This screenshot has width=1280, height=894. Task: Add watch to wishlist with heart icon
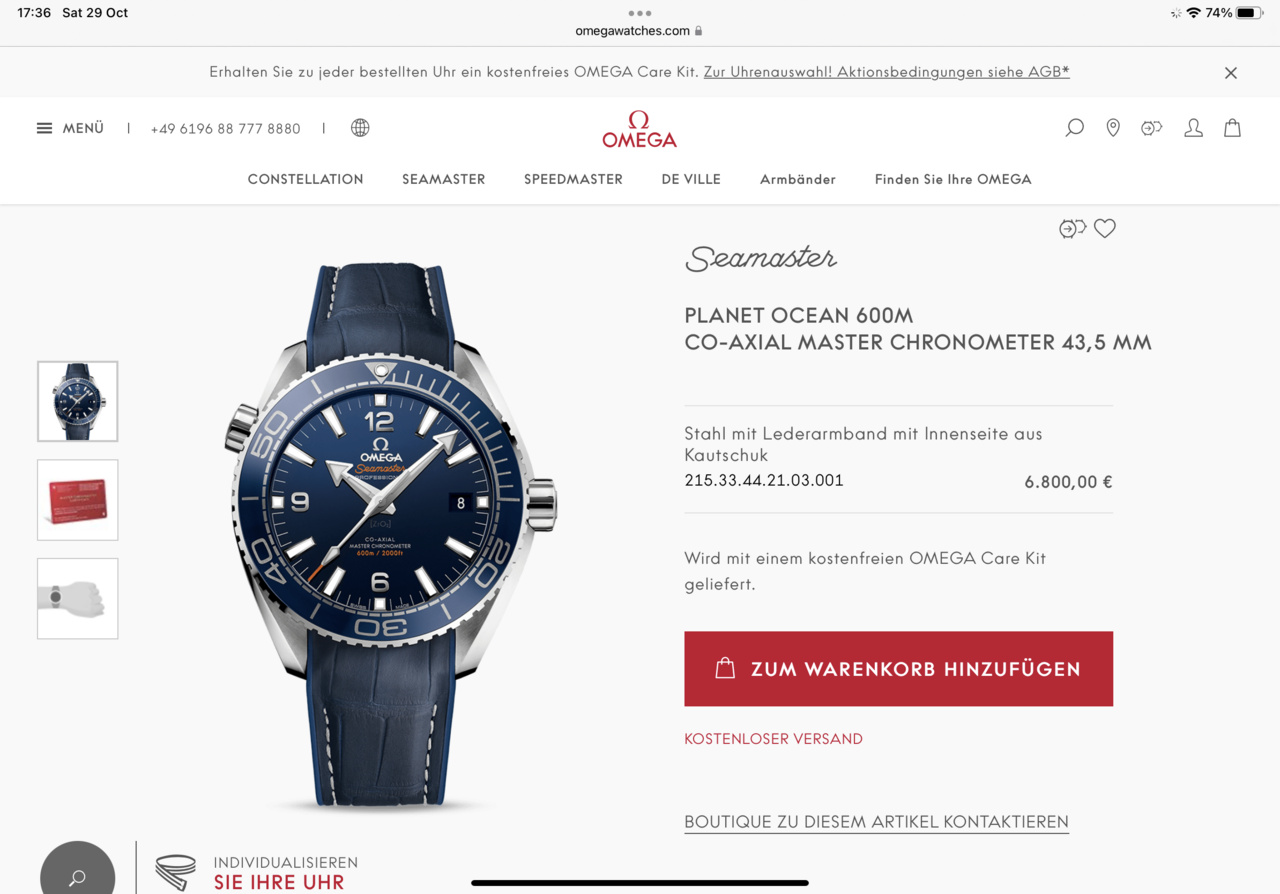coord(1104,229)
